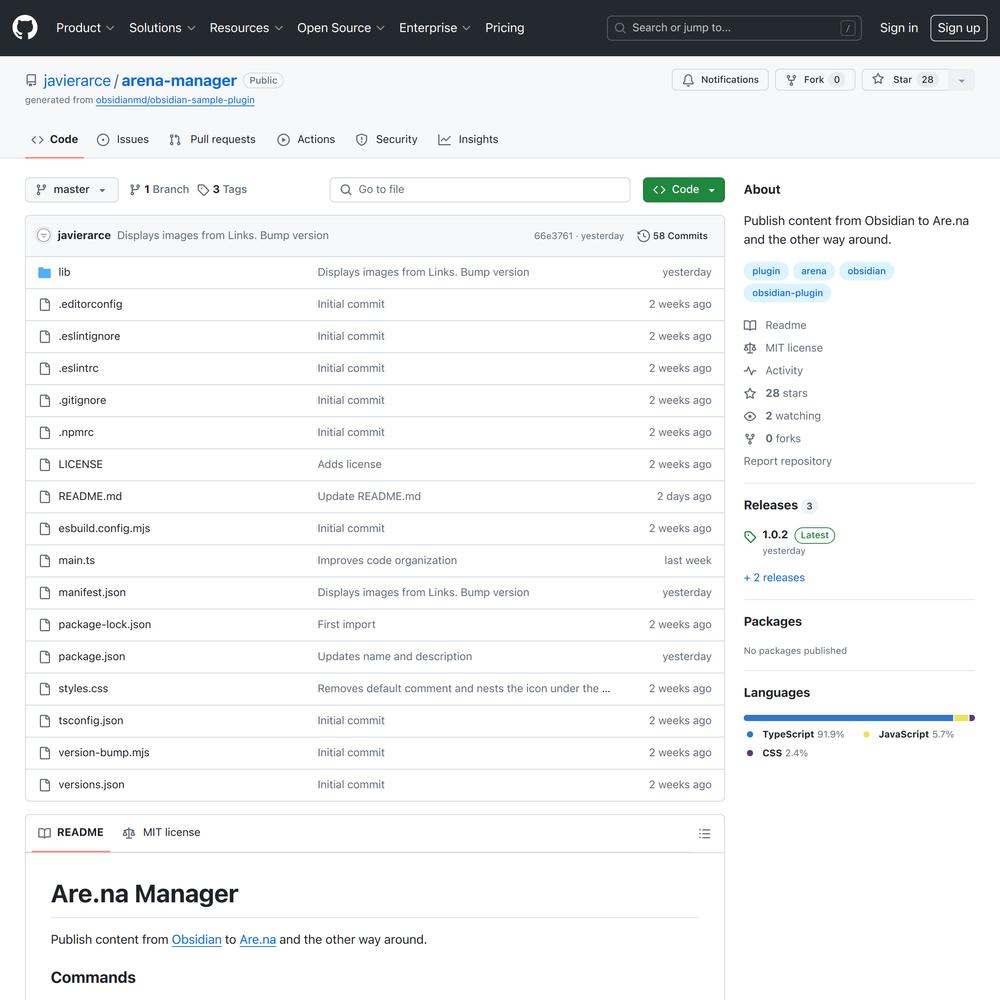
Task: Switch to the Insights tab
Action: [468, 140]
